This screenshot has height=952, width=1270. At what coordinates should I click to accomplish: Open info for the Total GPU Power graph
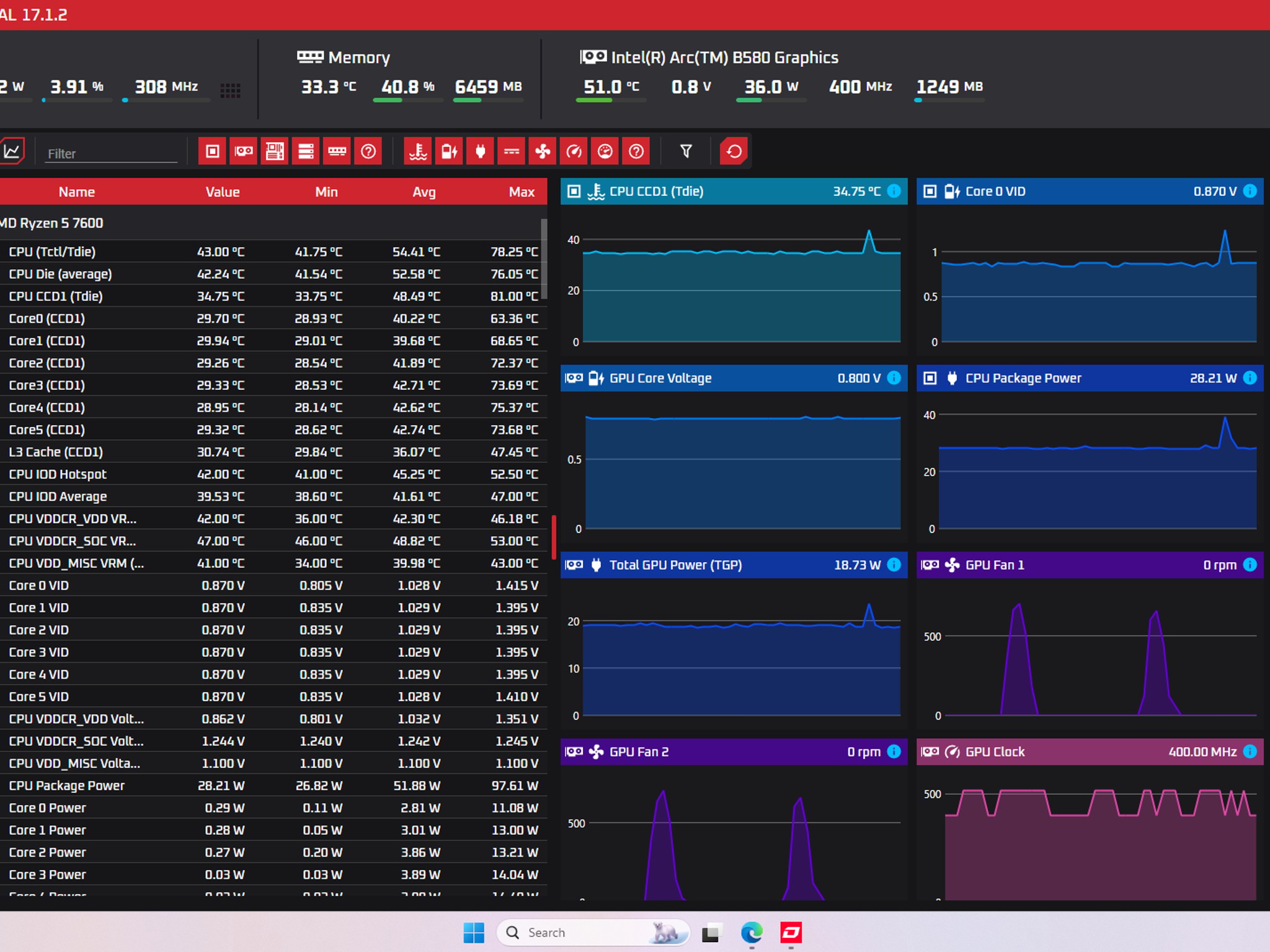tap(894, 564)
